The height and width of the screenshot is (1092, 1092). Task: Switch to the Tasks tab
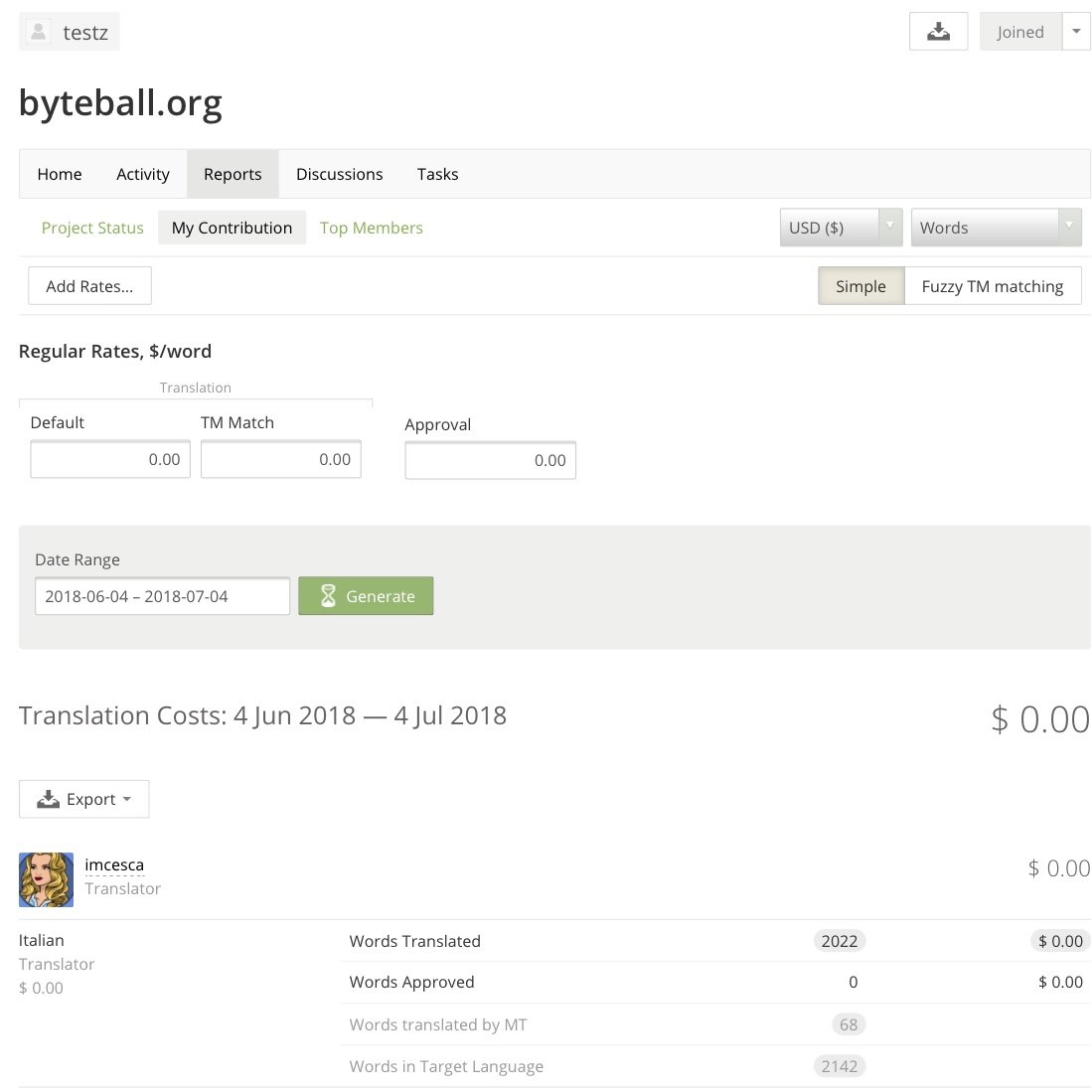[x=437, y=174]
